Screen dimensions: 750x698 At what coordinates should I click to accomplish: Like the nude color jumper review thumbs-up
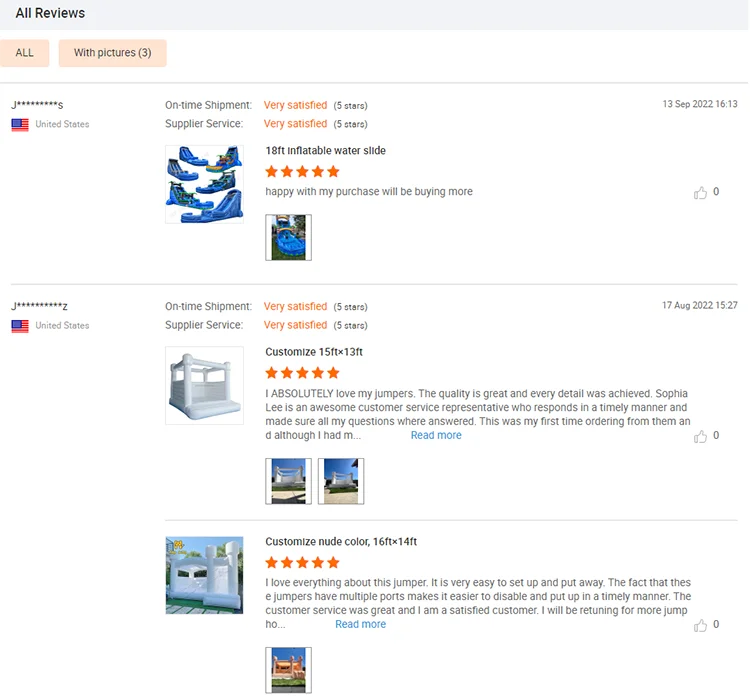coord(700,625)
